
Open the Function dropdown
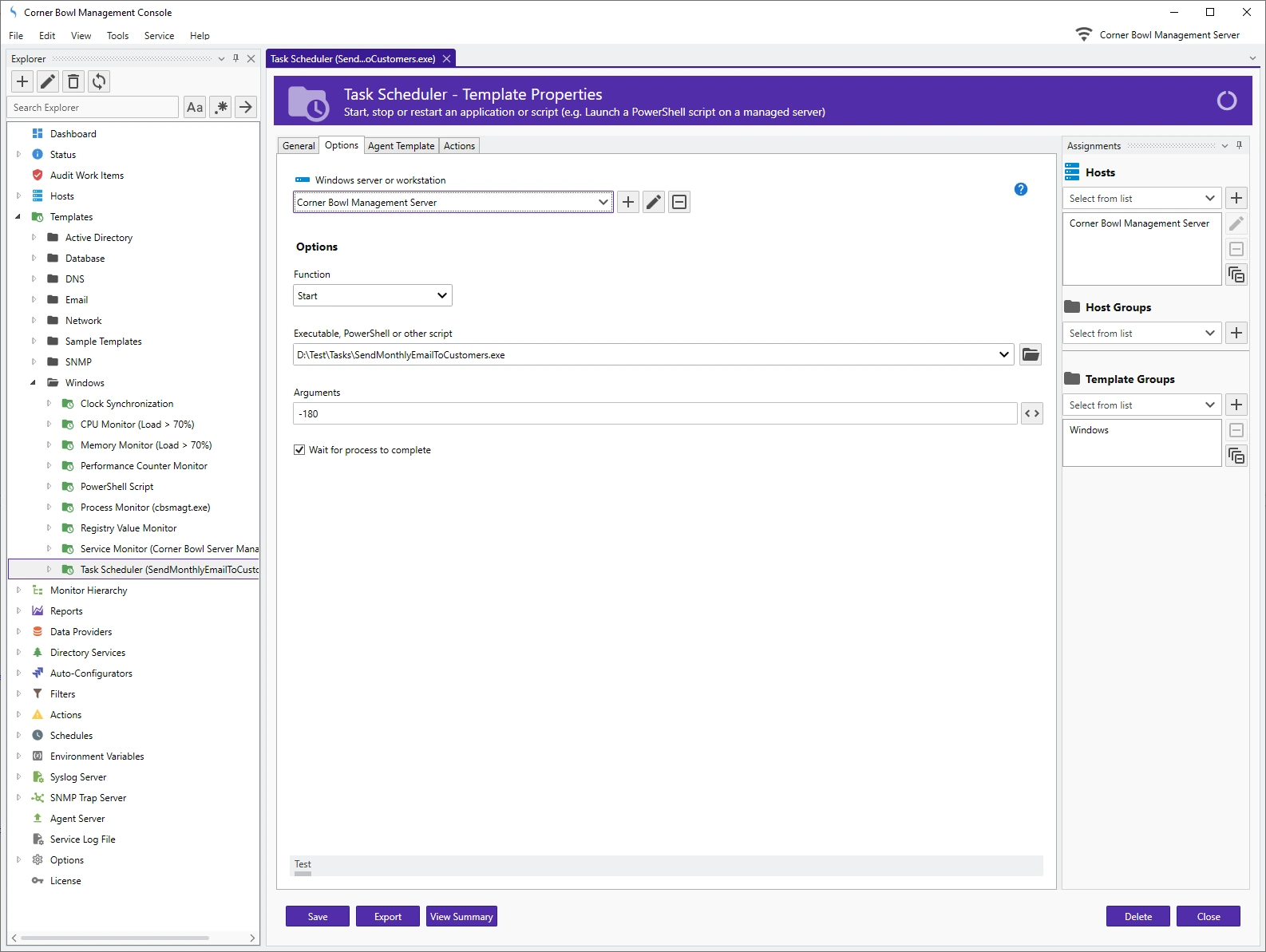372,296
